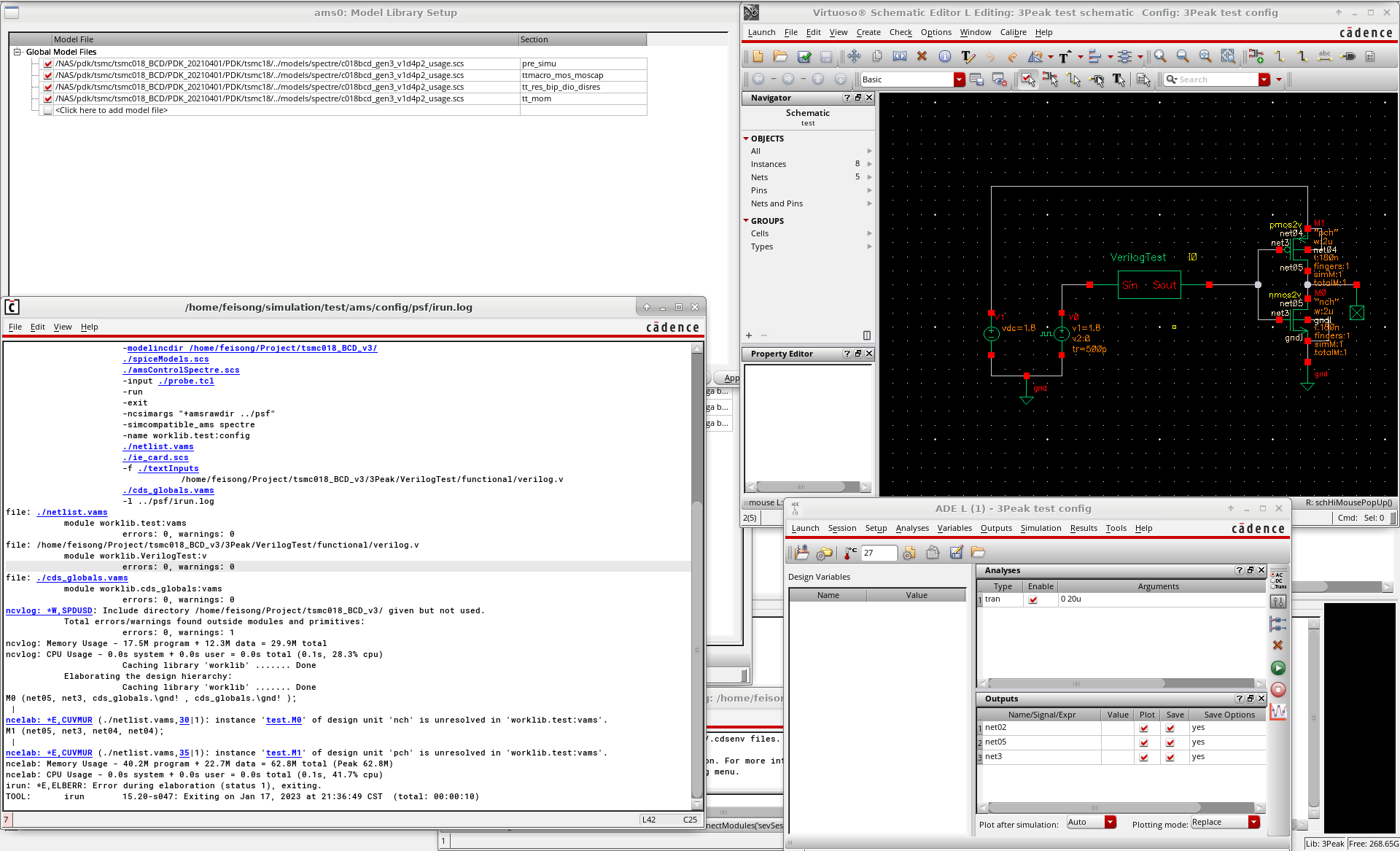Select the Stretch/Move cross-arrows tool

click(x=854, y=56)
